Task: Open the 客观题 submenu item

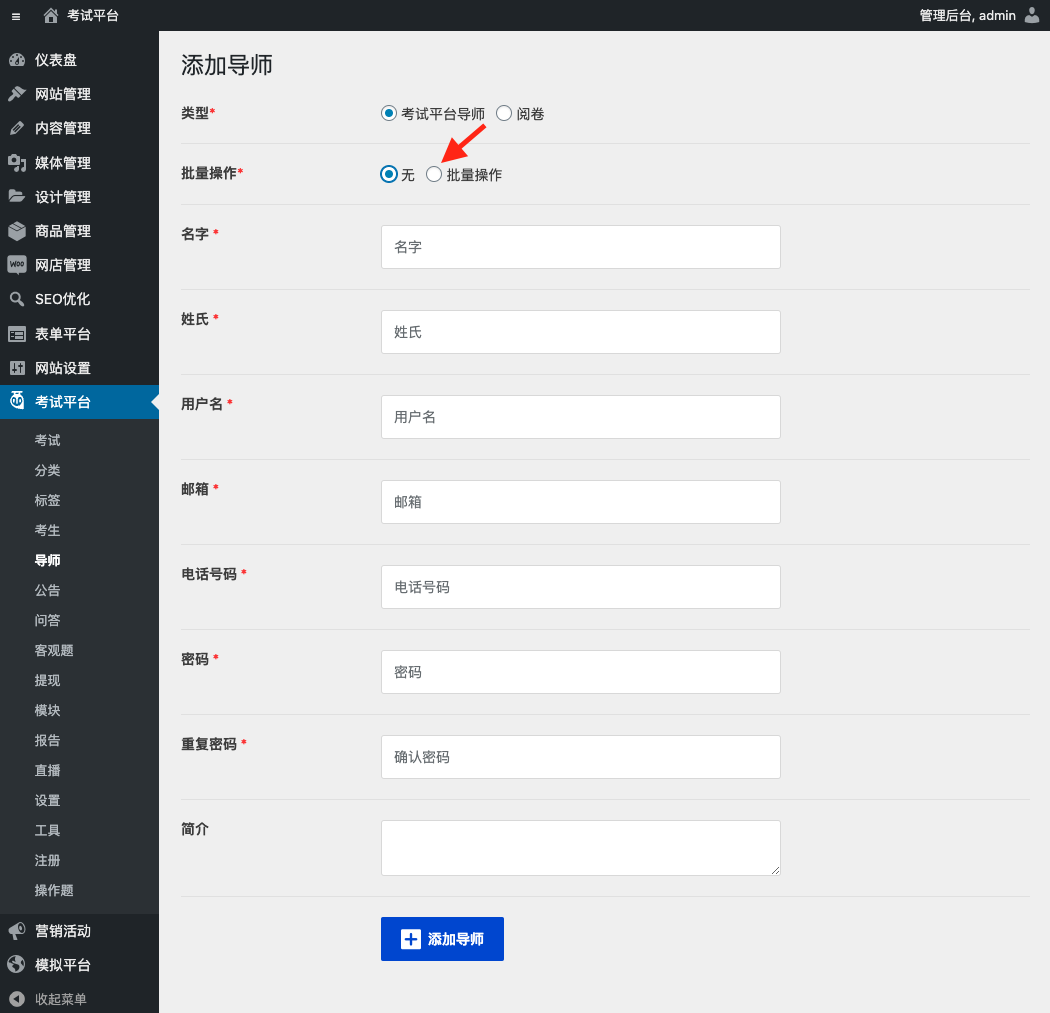Action: point(54,650)
